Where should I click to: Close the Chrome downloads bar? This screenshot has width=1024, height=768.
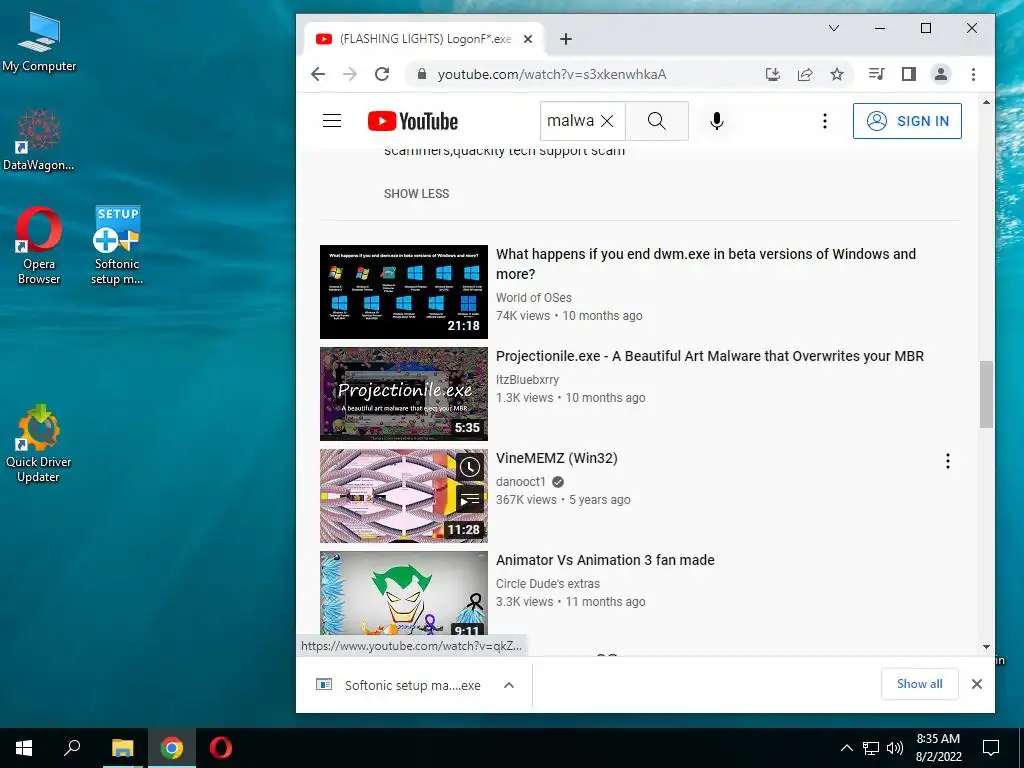977,684
